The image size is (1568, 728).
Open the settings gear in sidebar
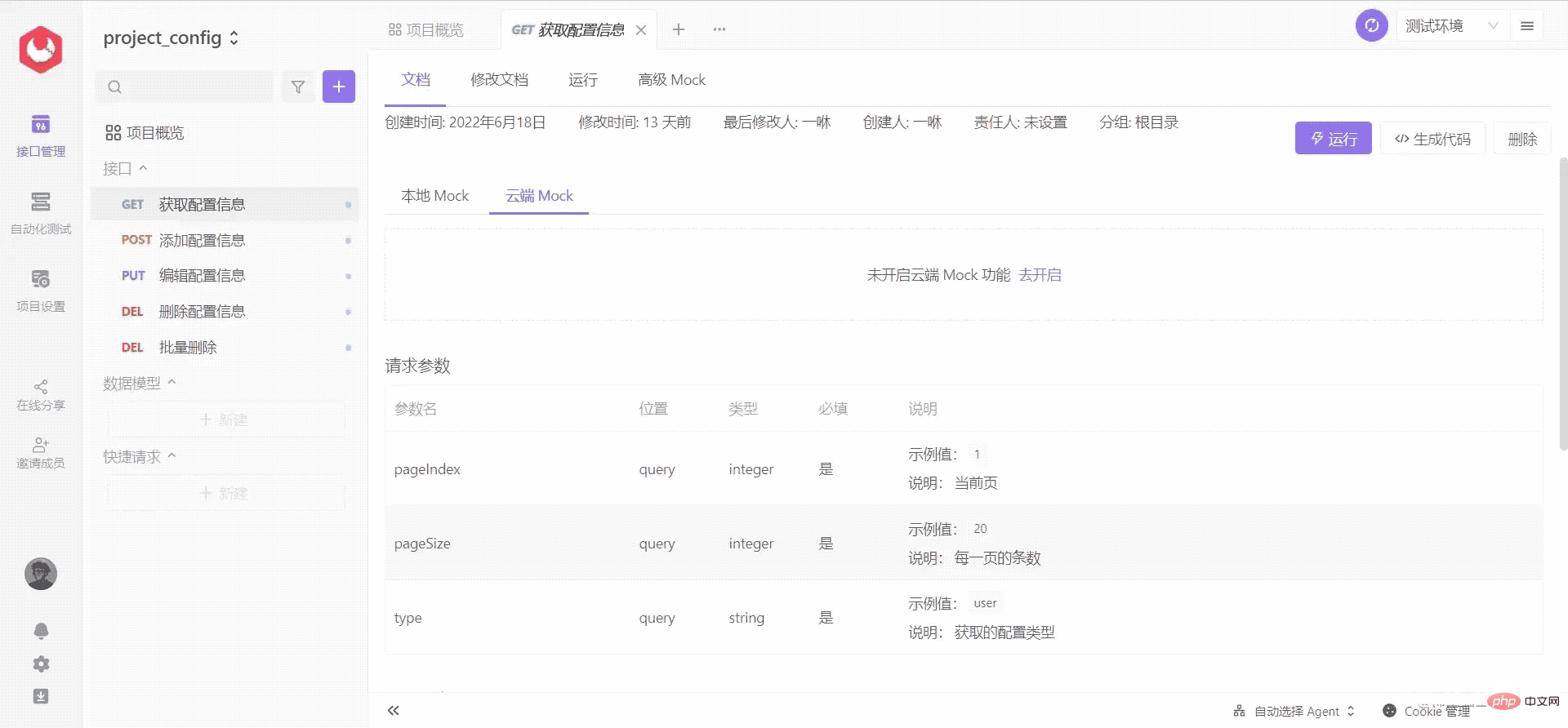[41, 664]
